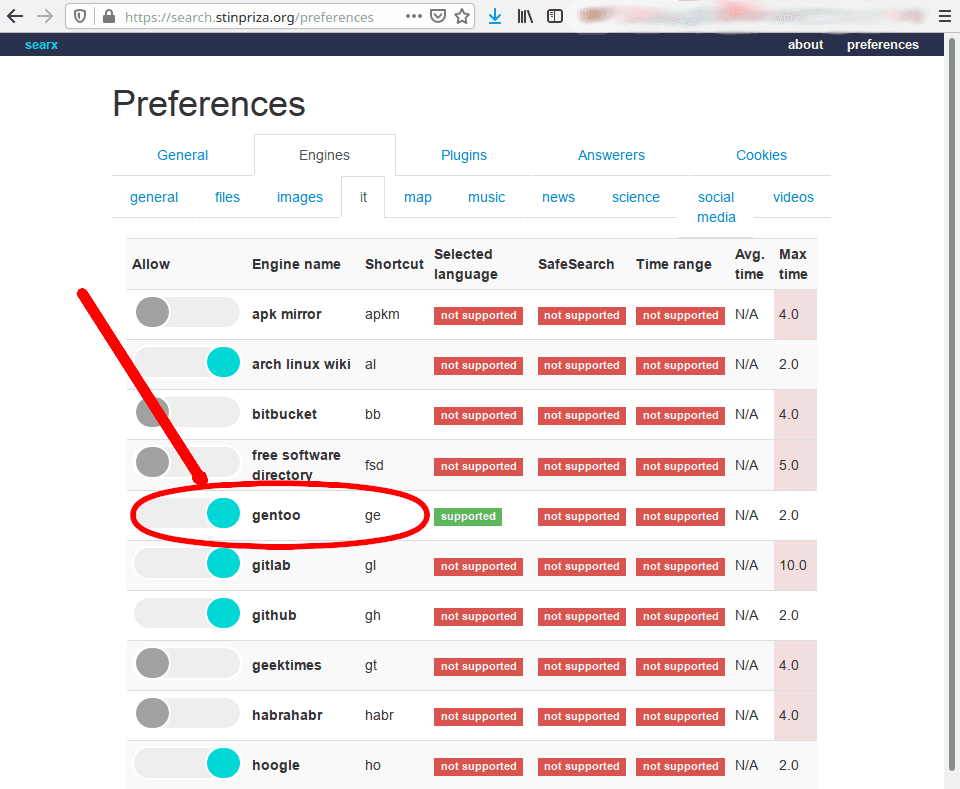
Task: Open the page actions three-dot menu
Action: pos(414,17)
